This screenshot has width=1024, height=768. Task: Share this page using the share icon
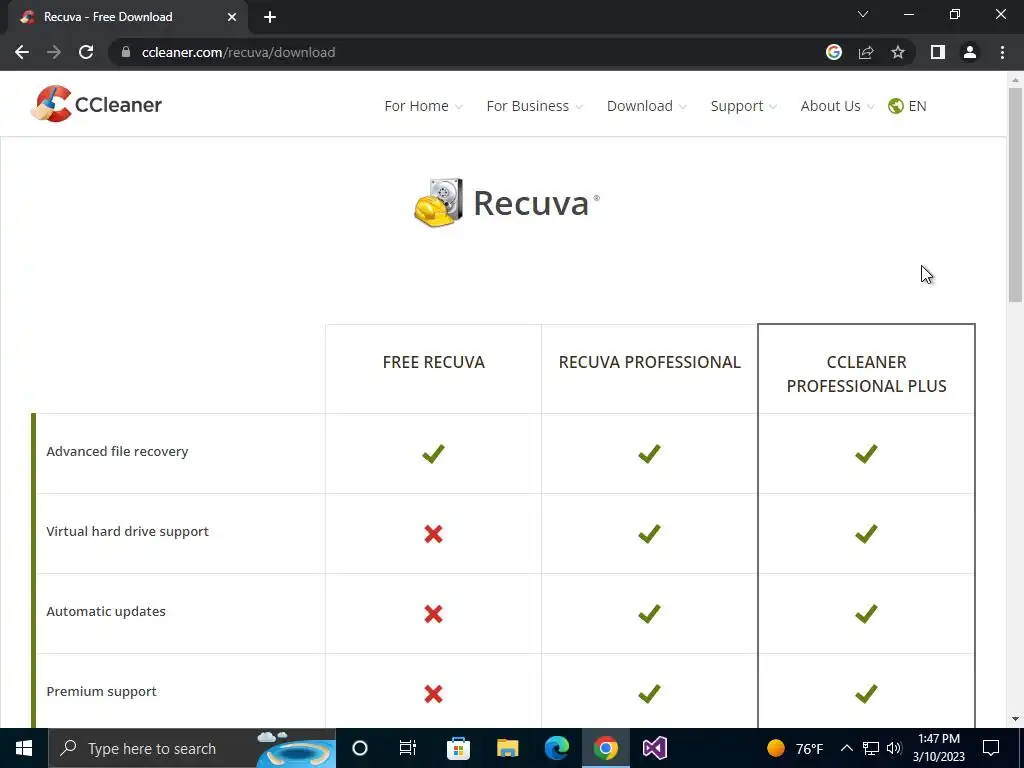pyautogui.click(x=866, y=52)
